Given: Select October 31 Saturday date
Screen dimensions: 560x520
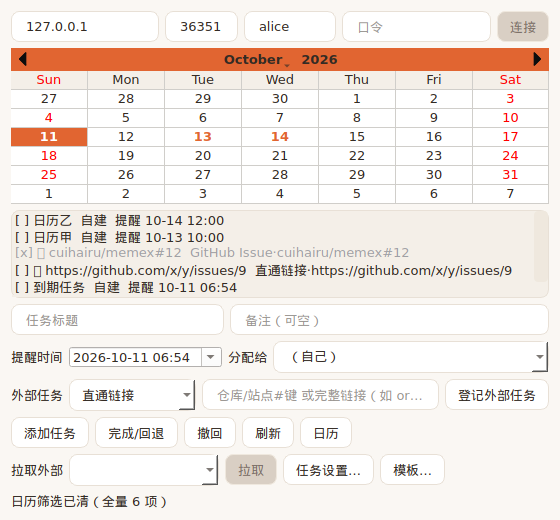Looking at the screenshot, I should point(510,175).
